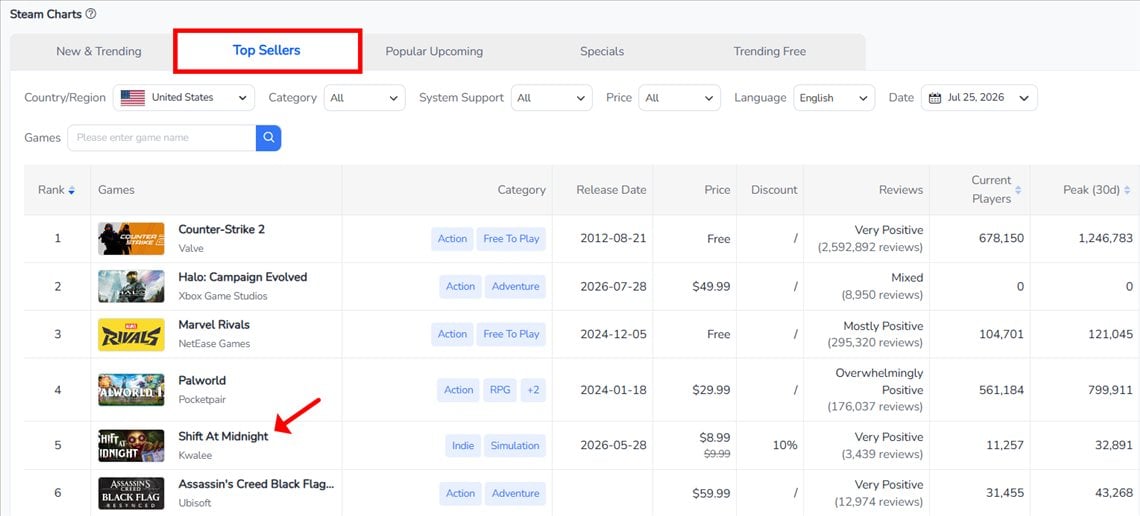Click the Pocketpair publisher name
Screen dimensions: 1140x516
tap(202, 399)
